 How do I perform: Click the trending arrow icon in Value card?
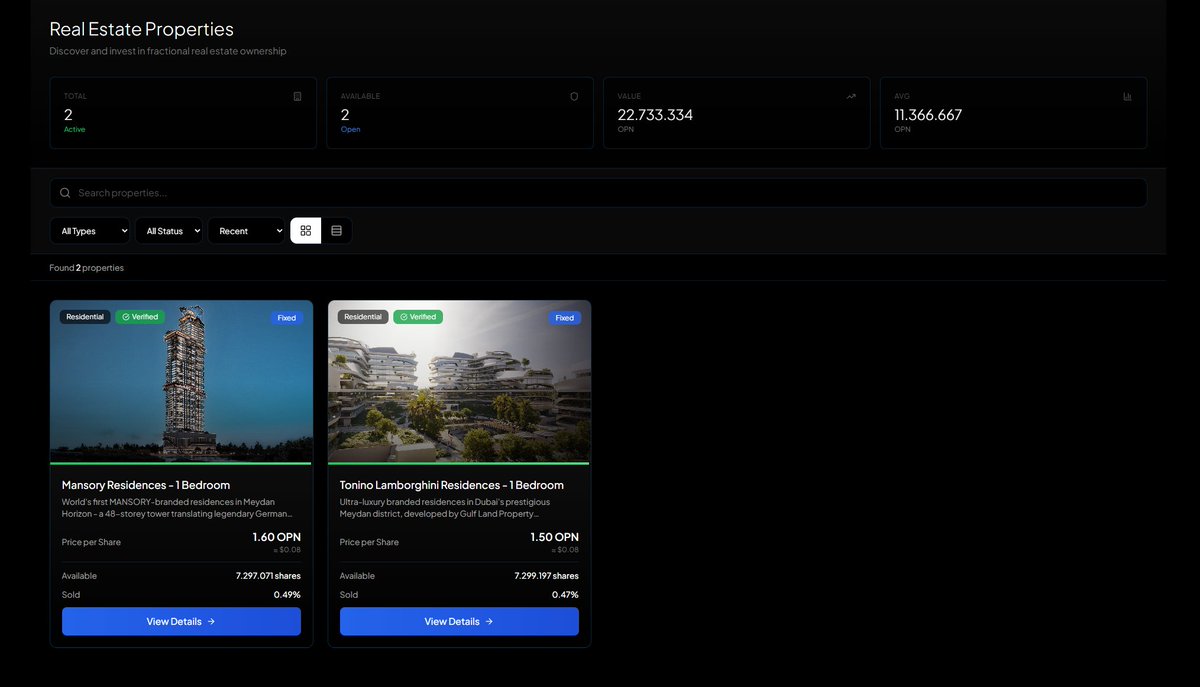[x=851, y=97]
